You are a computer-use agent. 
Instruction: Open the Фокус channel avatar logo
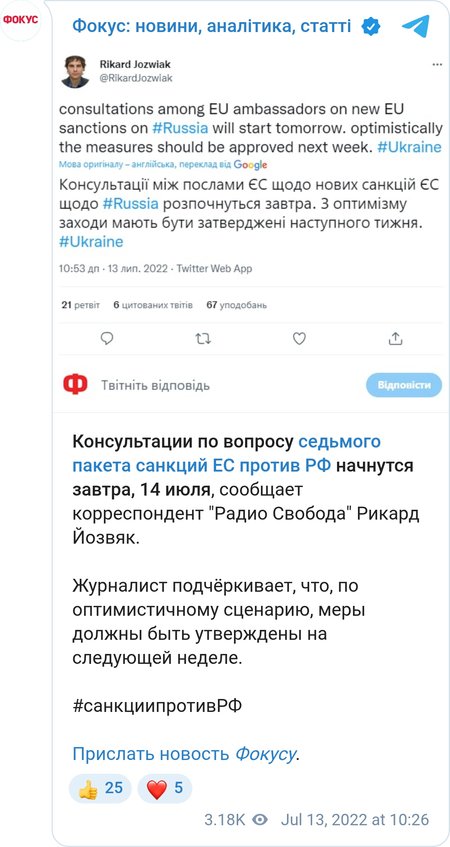(21, 21)
